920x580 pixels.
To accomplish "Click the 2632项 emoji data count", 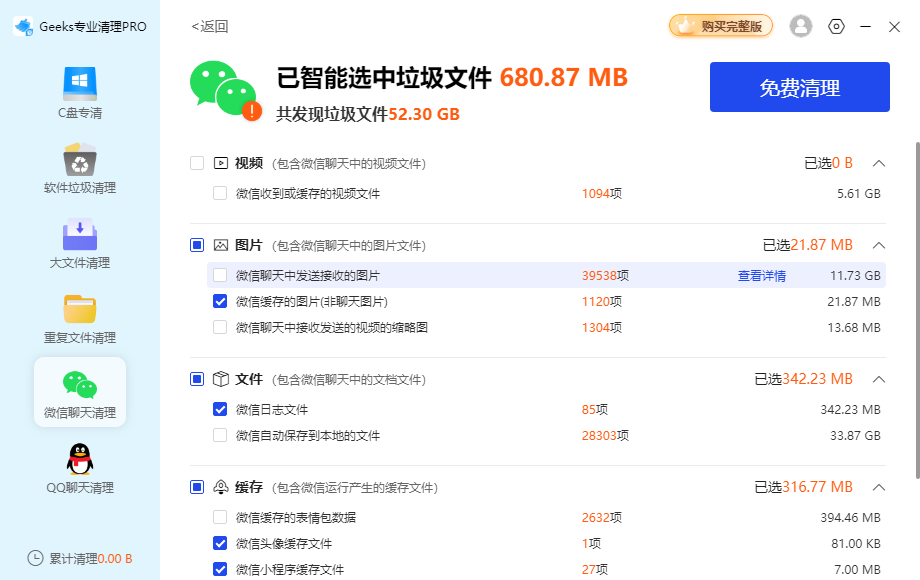I will coord(602,517).
